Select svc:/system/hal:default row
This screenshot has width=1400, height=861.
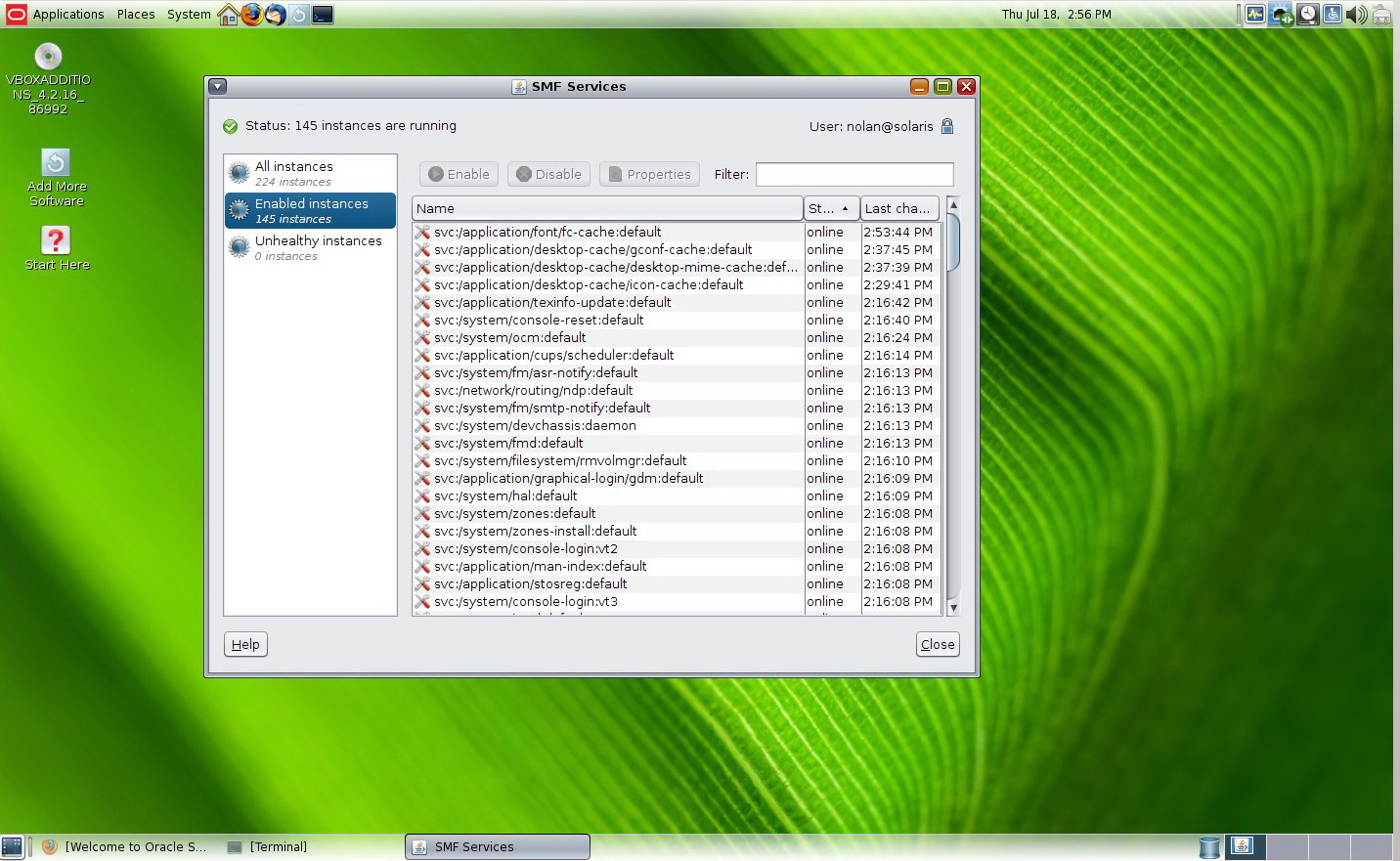point(676,495)
